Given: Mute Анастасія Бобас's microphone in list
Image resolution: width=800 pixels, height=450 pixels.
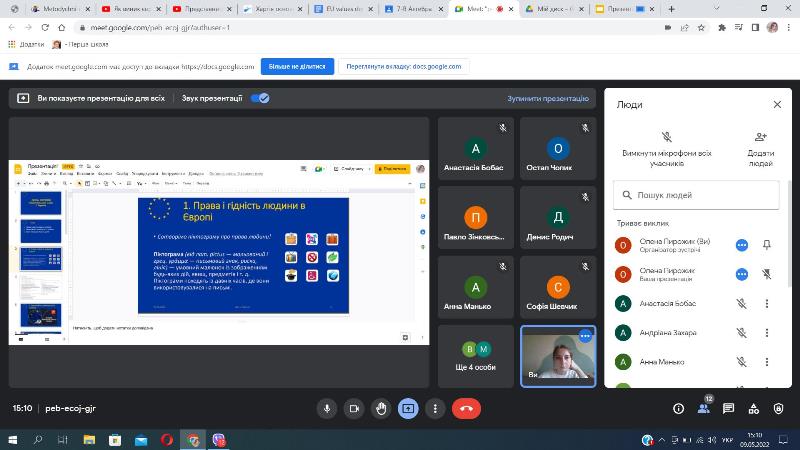Looking at the screenshot, I should click(x=741, y=303).
